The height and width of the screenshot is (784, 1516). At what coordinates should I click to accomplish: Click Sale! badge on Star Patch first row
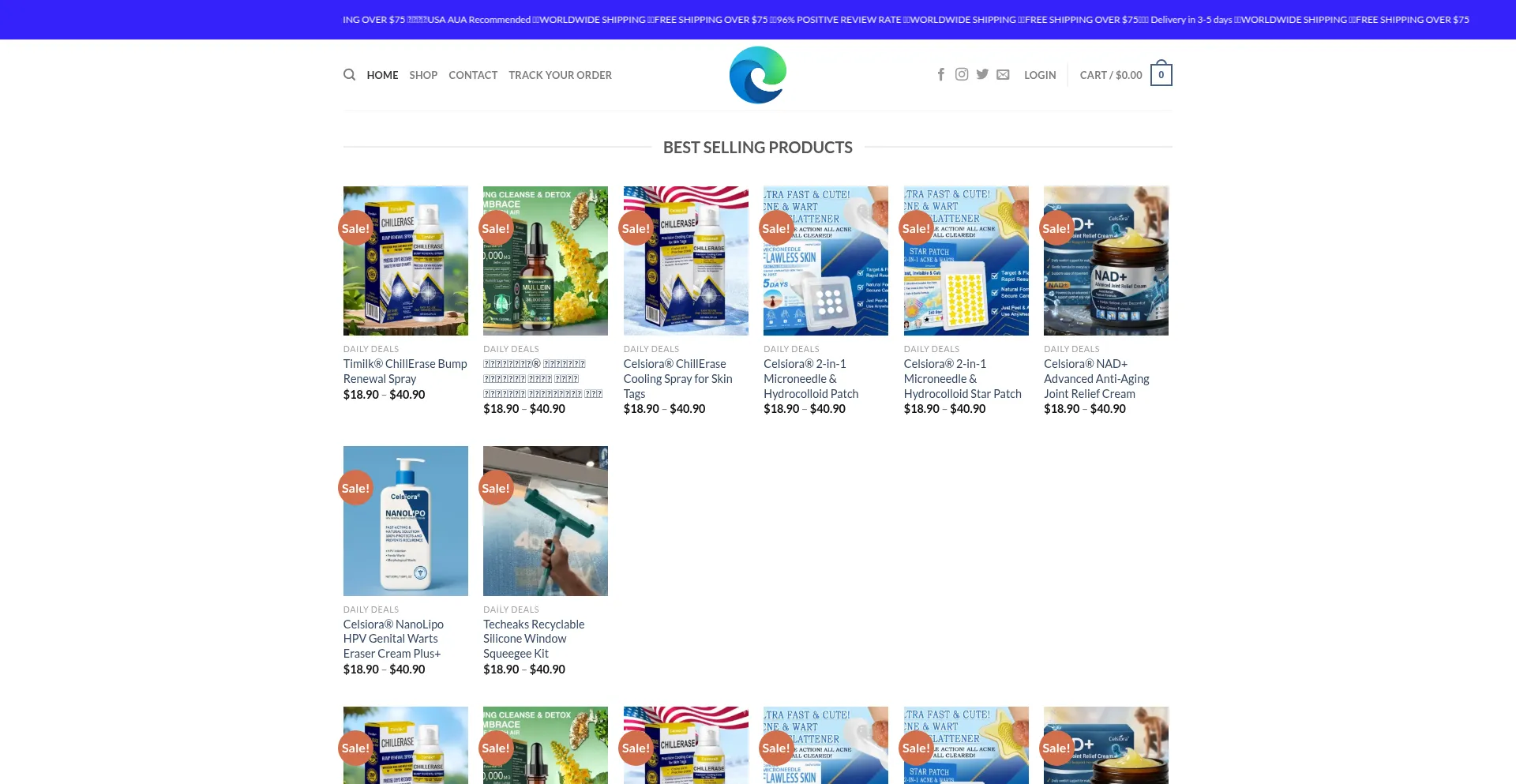(916, 228)
